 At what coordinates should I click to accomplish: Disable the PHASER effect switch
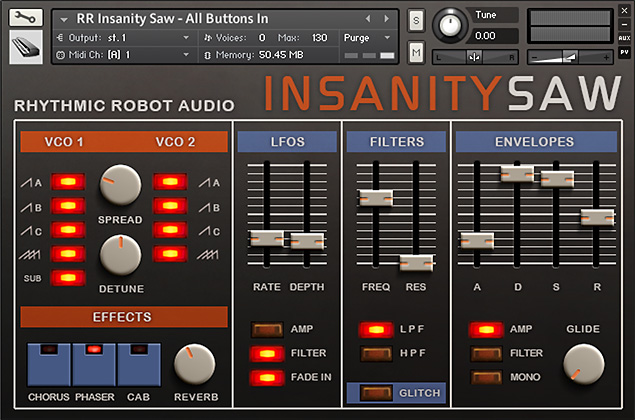(x=94, y=365)
